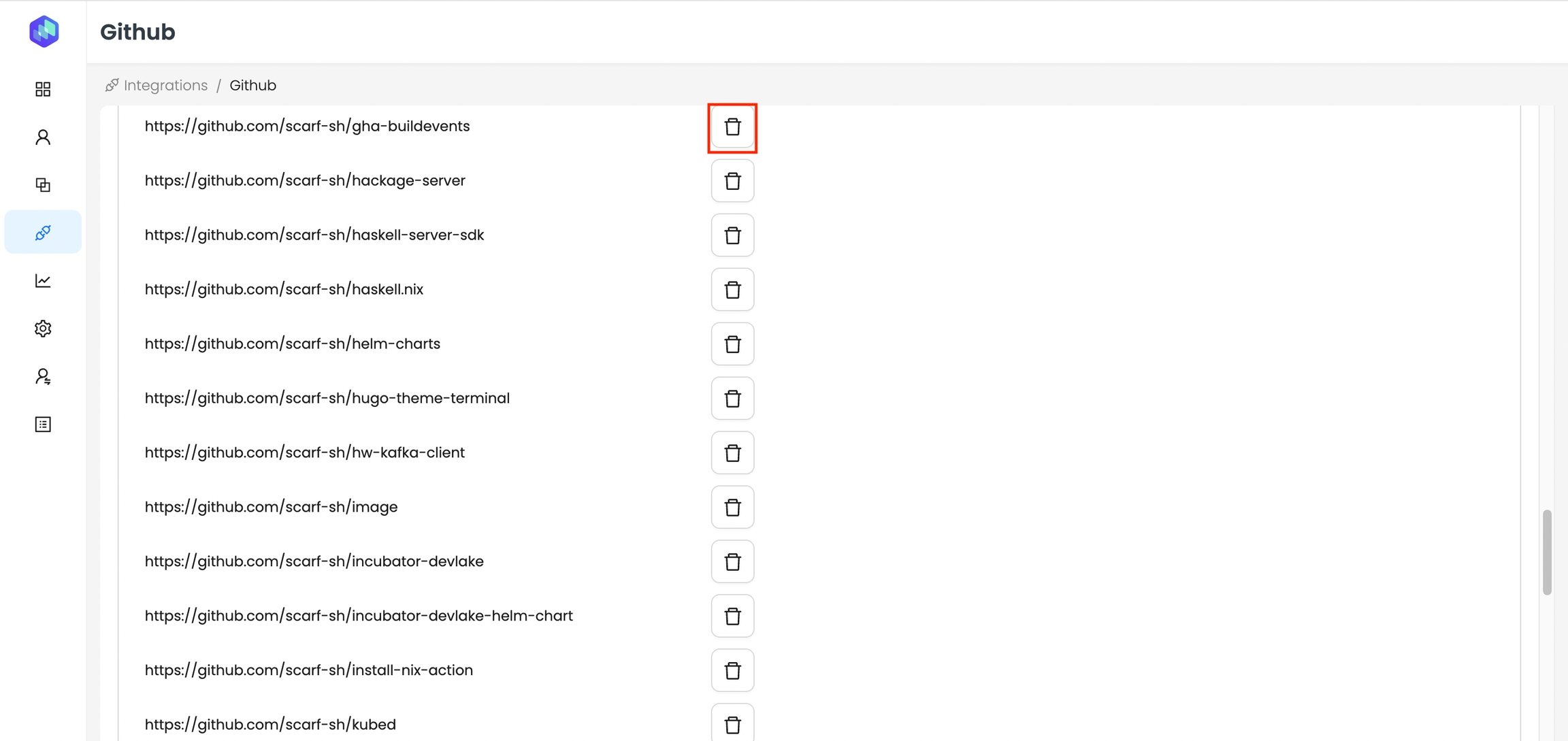Click the vertical scrollbar thumb
Viewport: 1568px width, 741px height.
click(x=1547, y=552)
